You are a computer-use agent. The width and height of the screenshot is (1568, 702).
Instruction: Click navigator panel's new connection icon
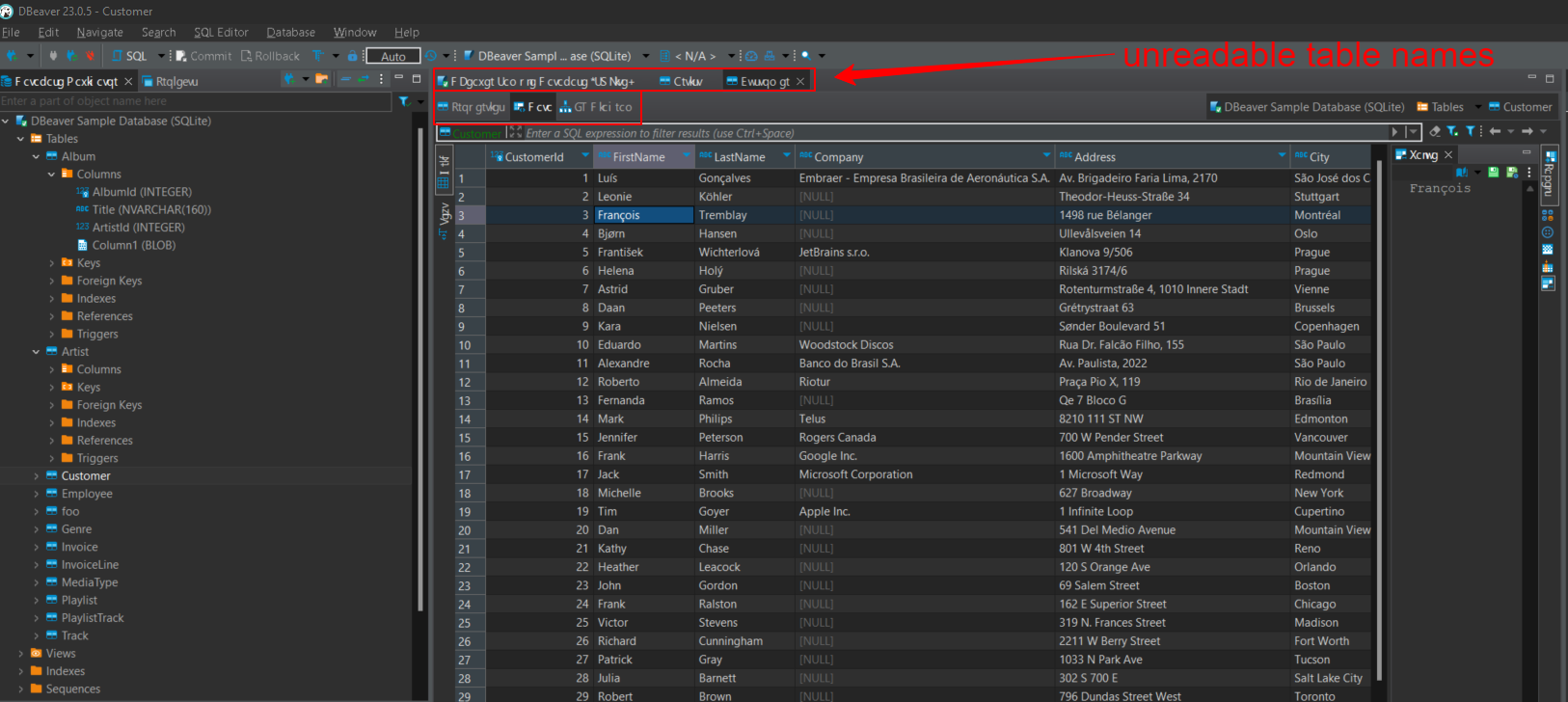288,79
